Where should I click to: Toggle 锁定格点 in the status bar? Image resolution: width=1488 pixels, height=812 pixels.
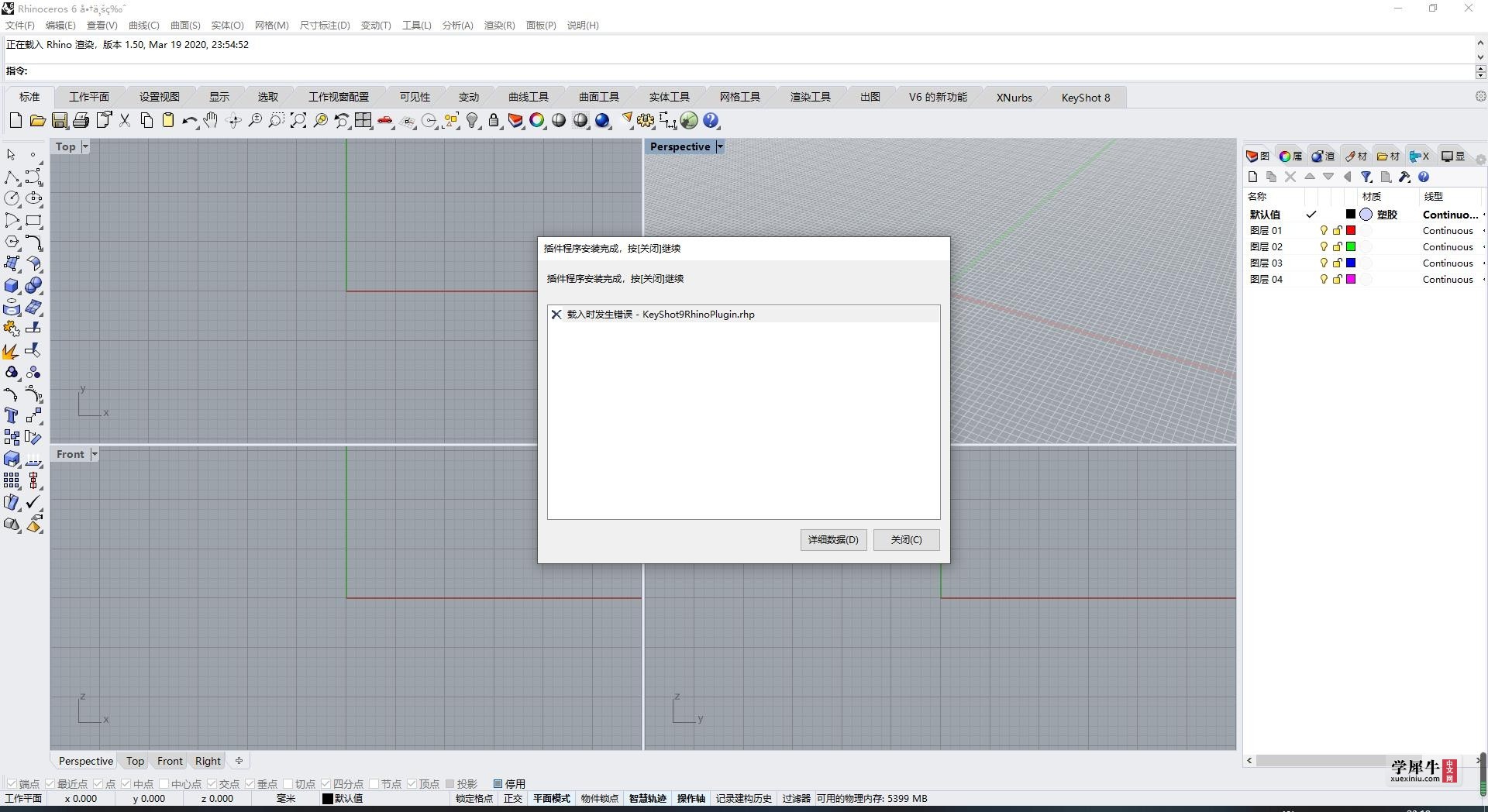pos(474,799)
